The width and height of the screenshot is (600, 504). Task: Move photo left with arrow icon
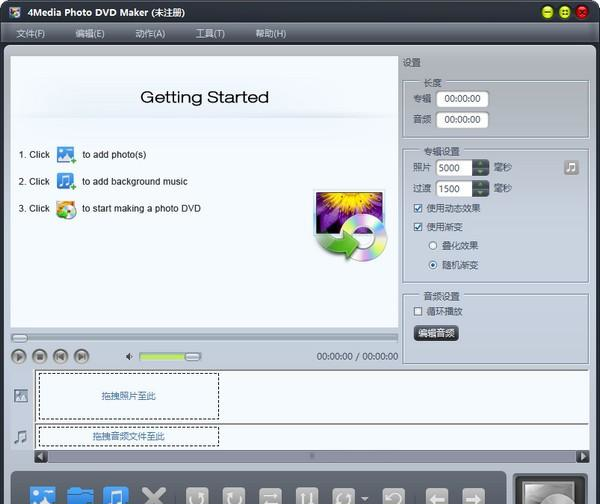437,496
